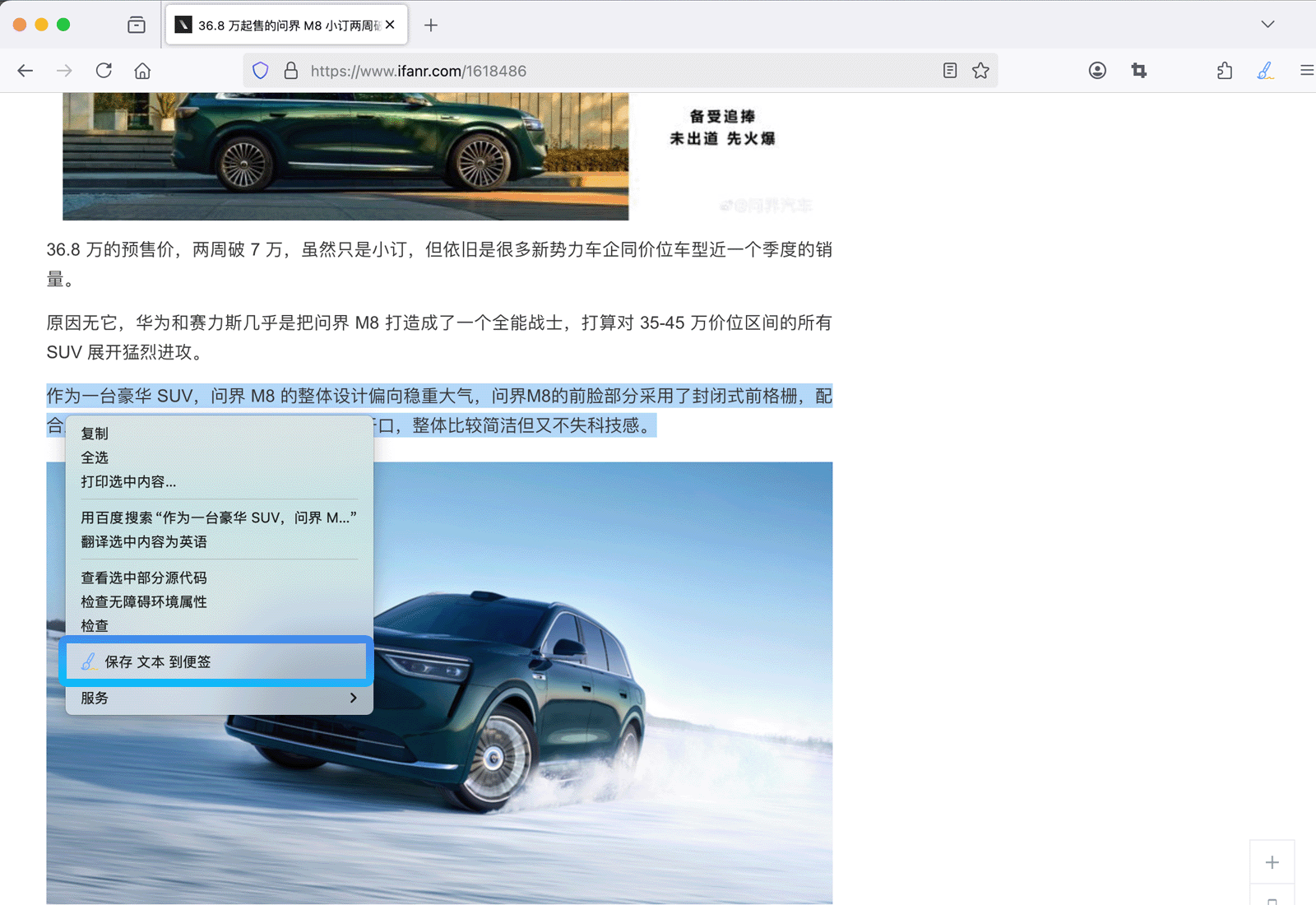Reload the current page

pos(104,71)
